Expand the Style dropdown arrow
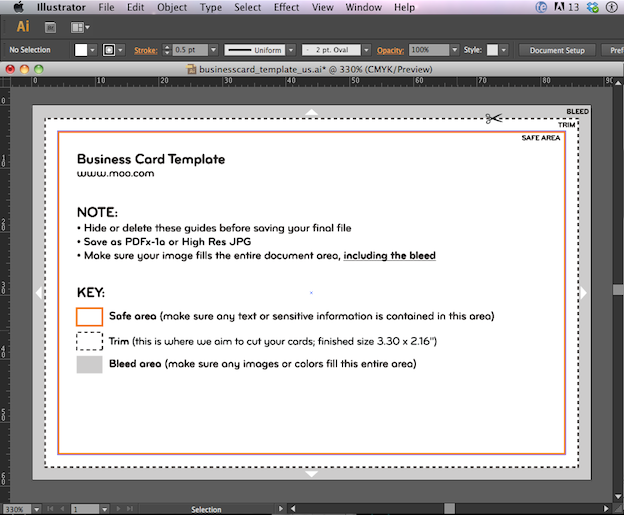Viewport: 624px width, 515px height. [x=504, y=50]
